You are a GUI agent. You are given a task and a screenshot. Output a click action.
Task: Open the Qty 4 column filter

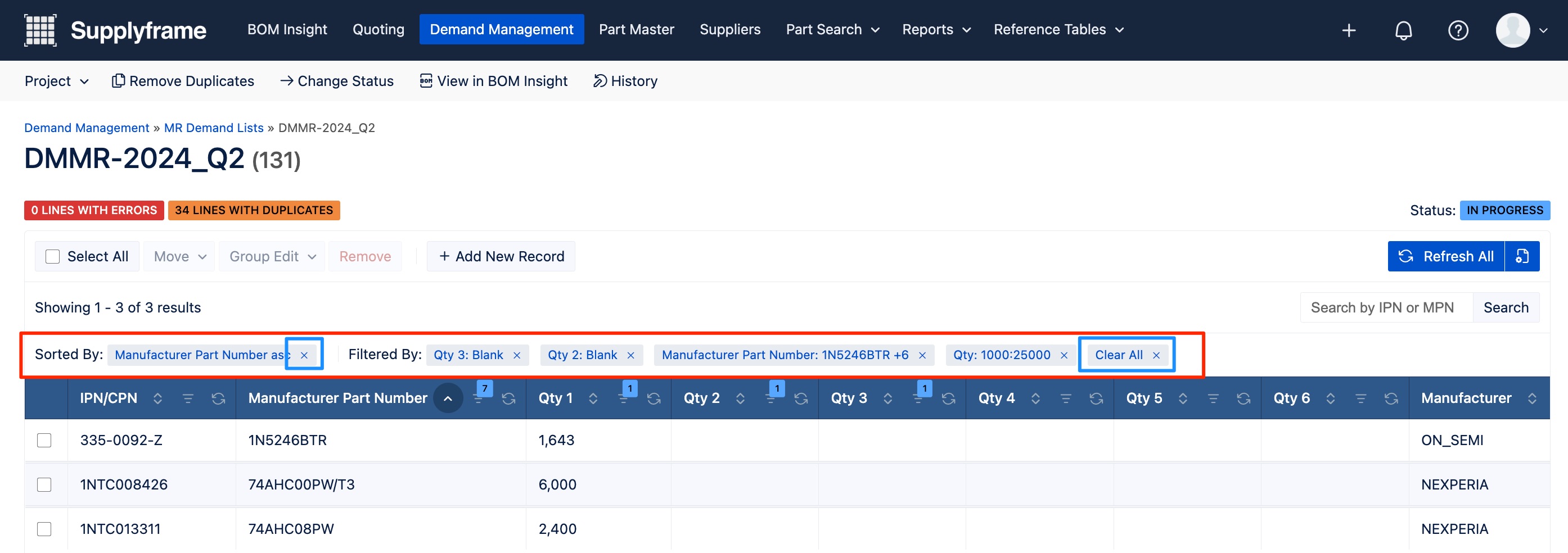[x=1066, y=398]
